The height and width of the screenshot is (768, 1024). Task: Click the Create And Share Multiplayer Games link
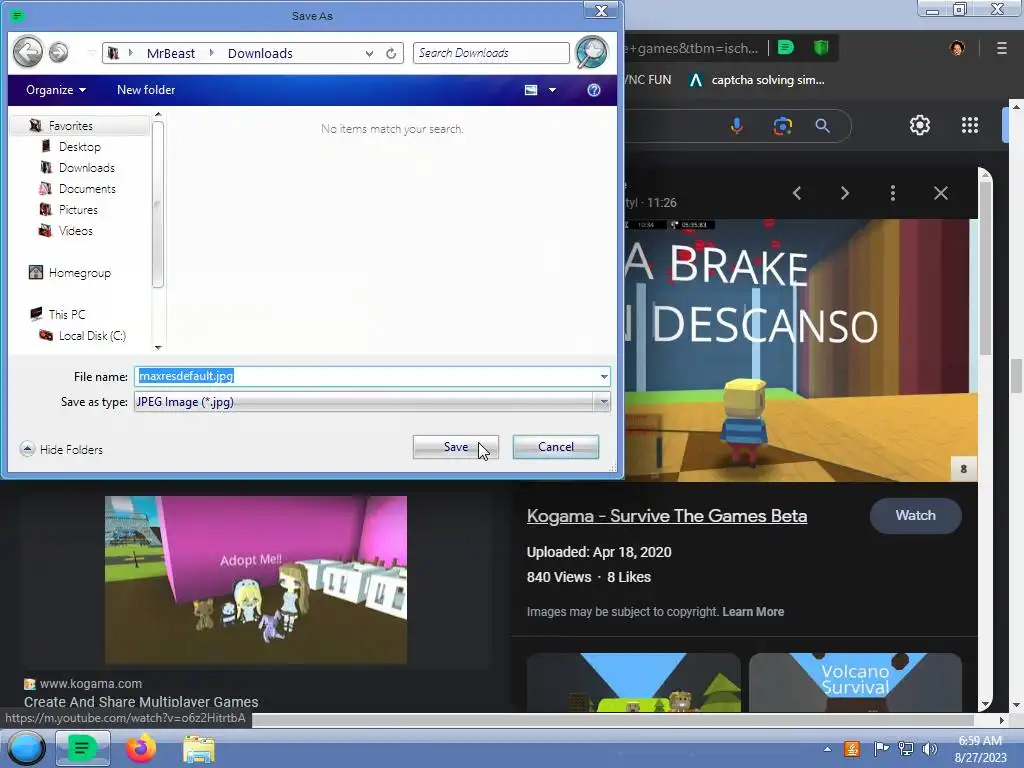click(141, 702)
